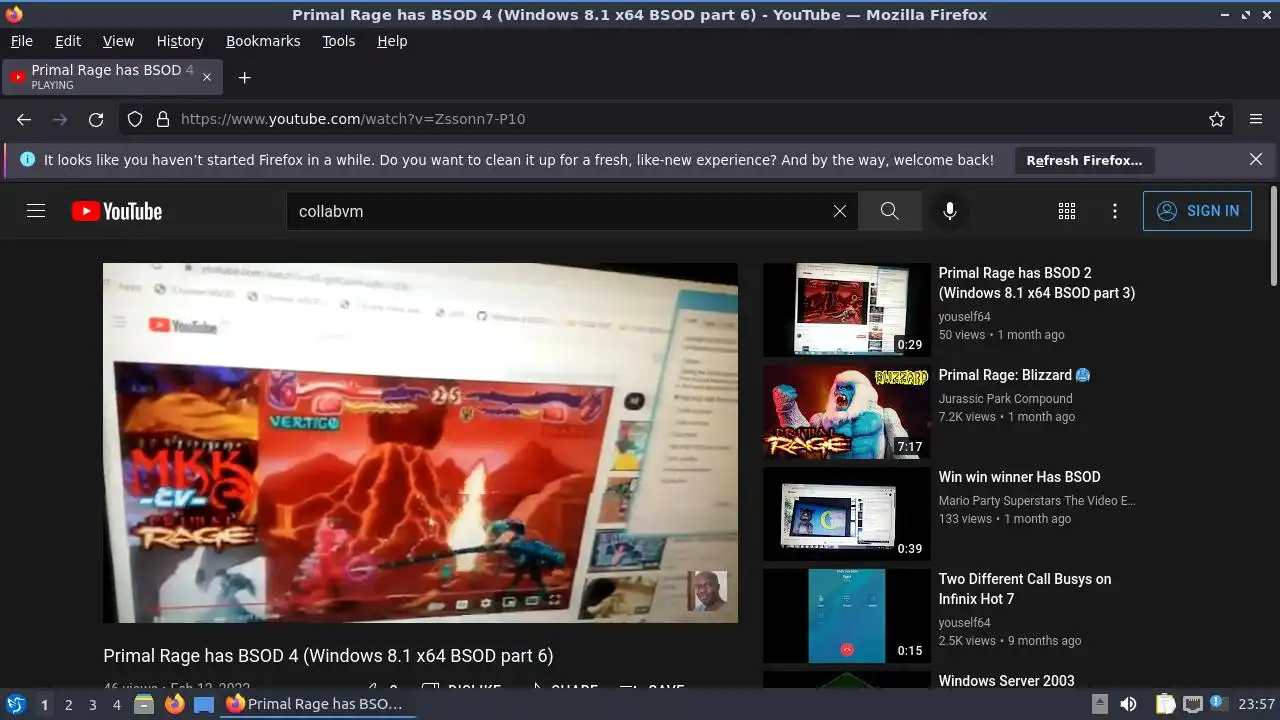Go back to the previous page
Image resolution: width=1280 pixels, height=720 pixels.
[x=24, y=119]
